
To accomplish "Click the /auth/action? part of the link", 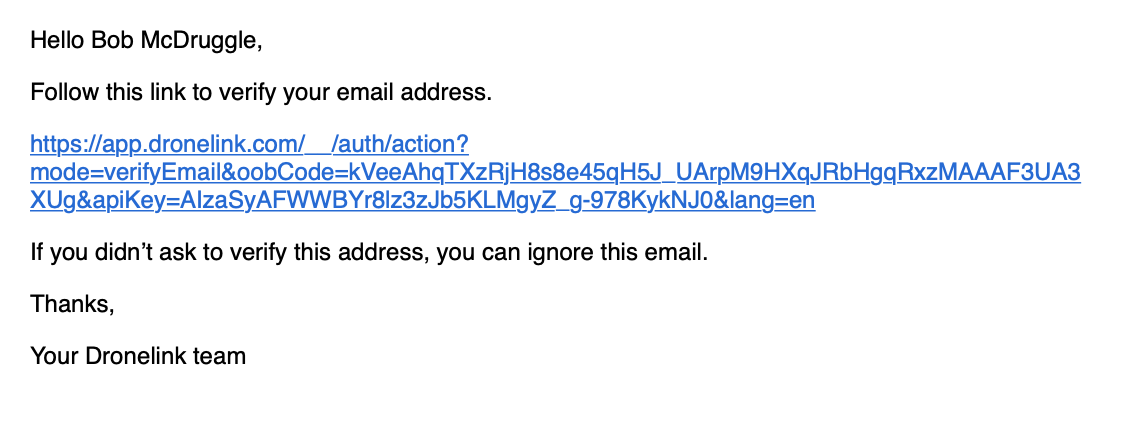I will coord(400,145).
